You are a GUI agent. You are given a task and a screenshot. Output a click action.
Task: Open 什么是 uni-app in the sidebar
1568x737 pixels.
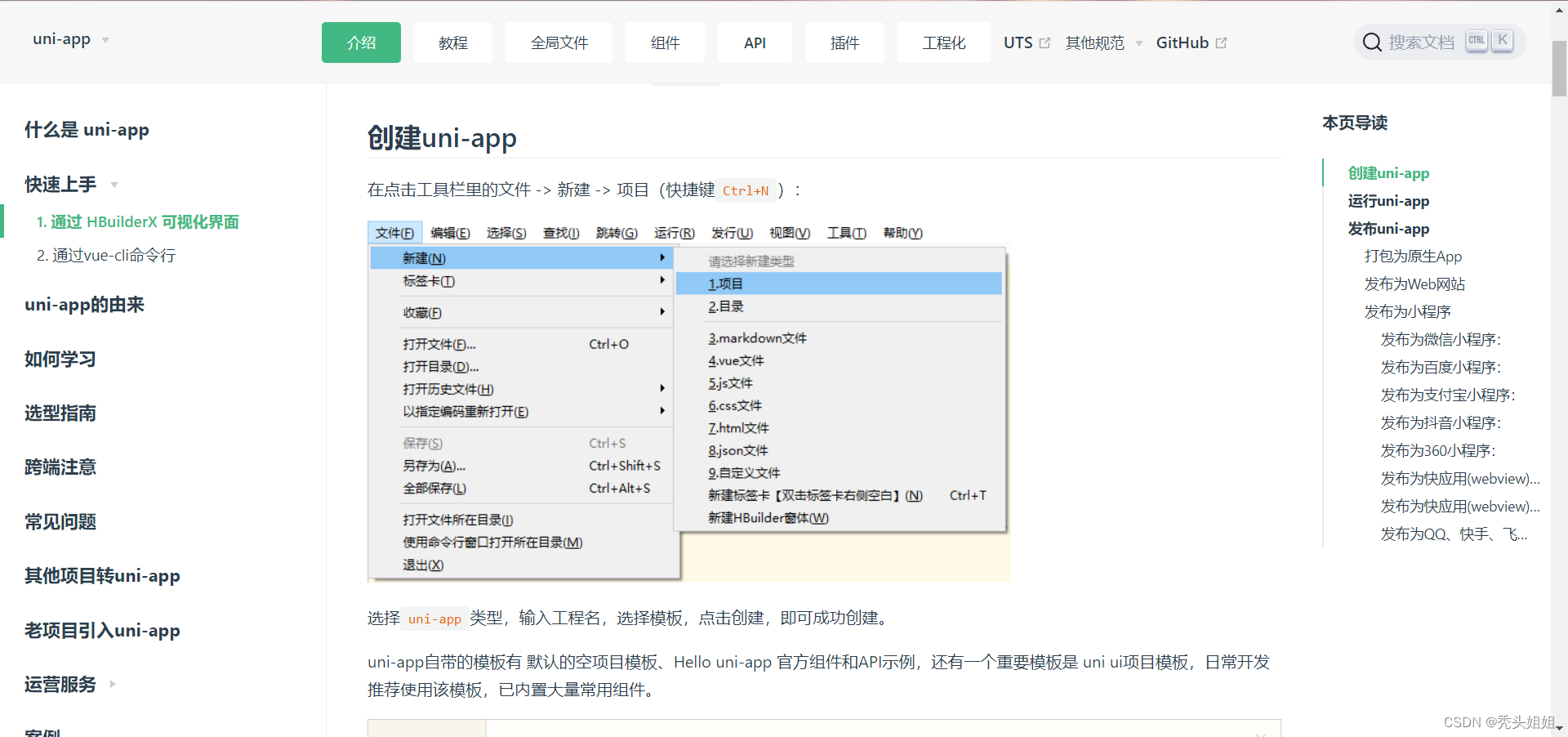pyautogui.click(x=87, y=130)
